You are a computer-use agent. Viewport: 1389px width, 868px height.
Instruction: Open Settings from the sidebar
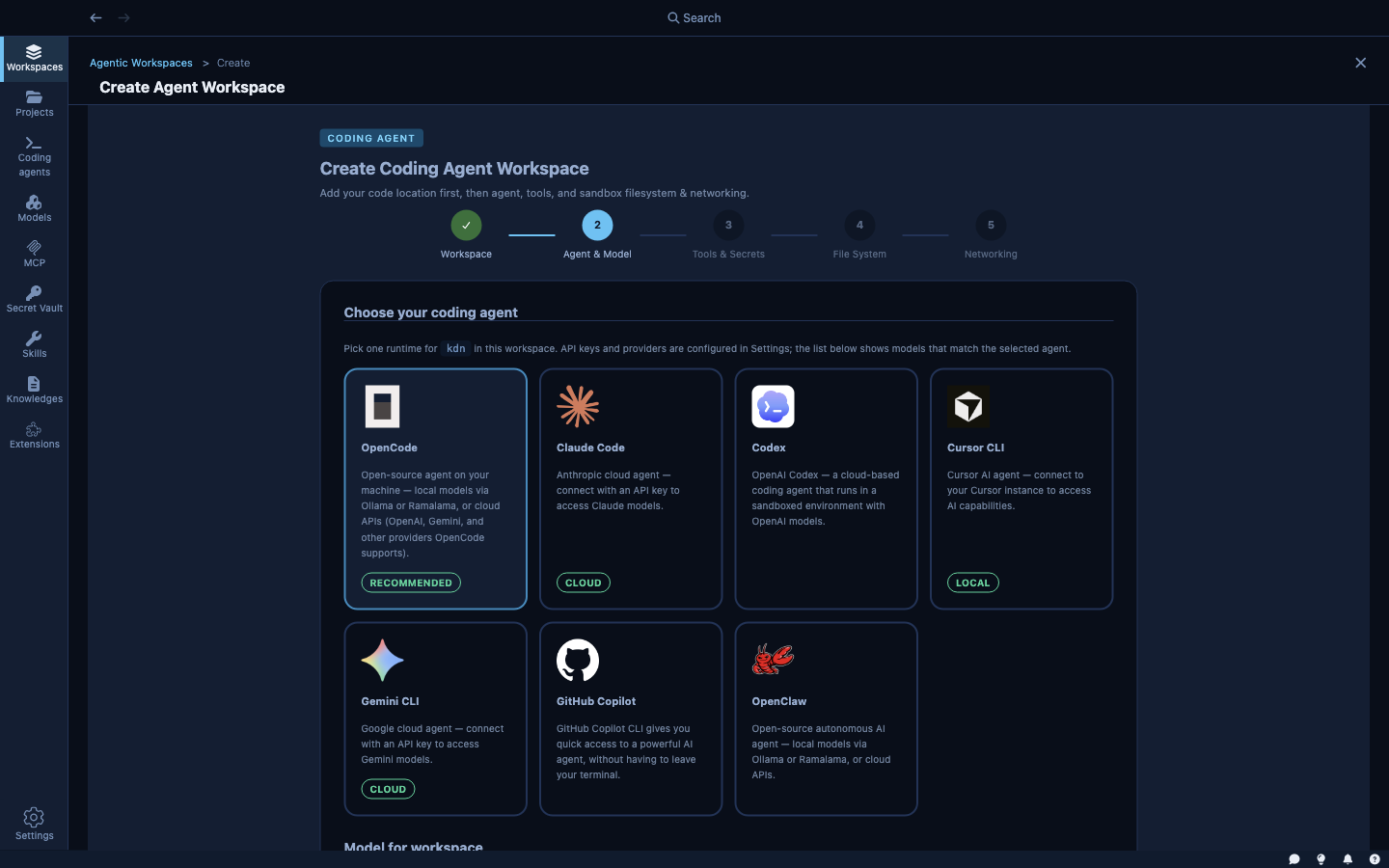35,825
